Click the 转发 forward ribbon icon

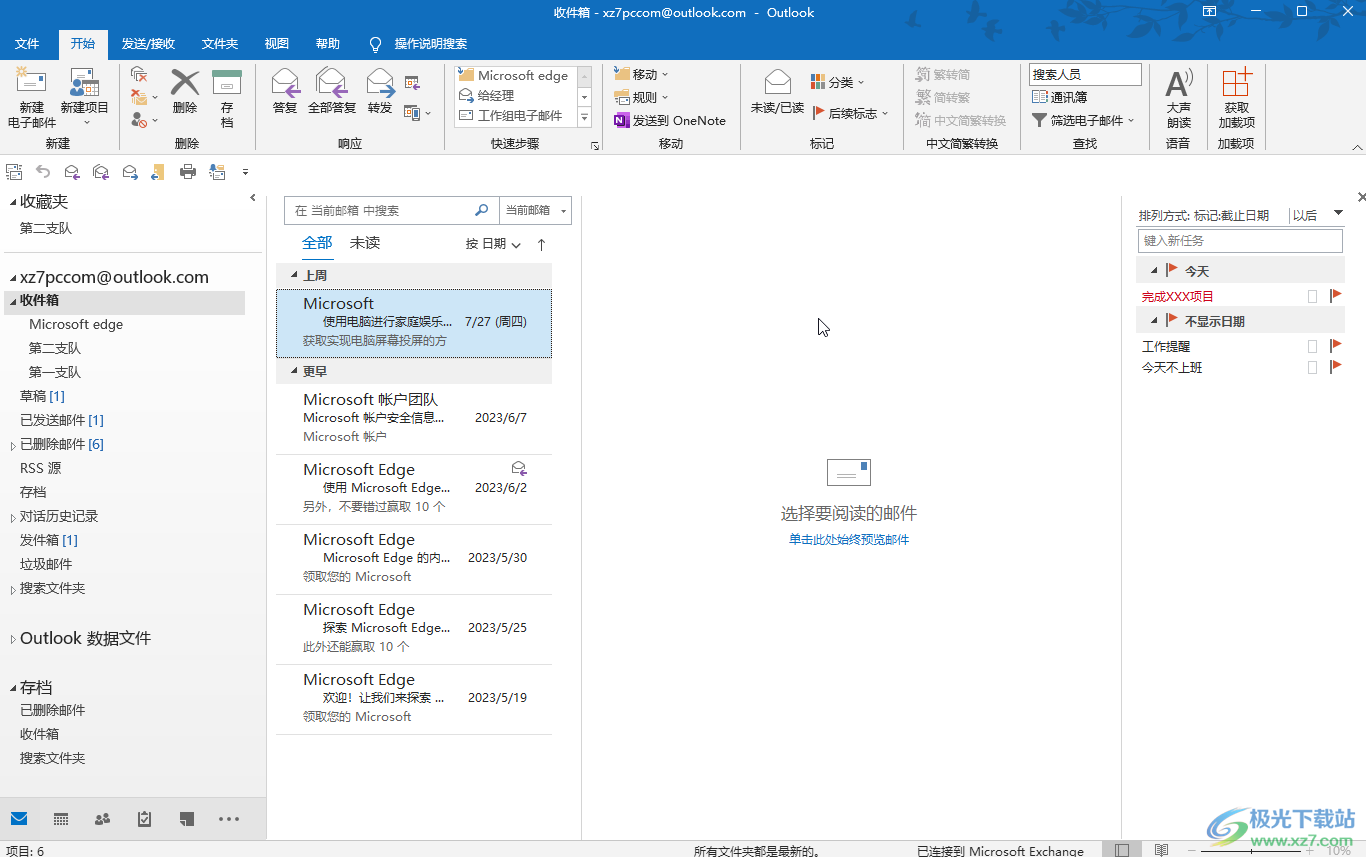(x=380, y=91)
